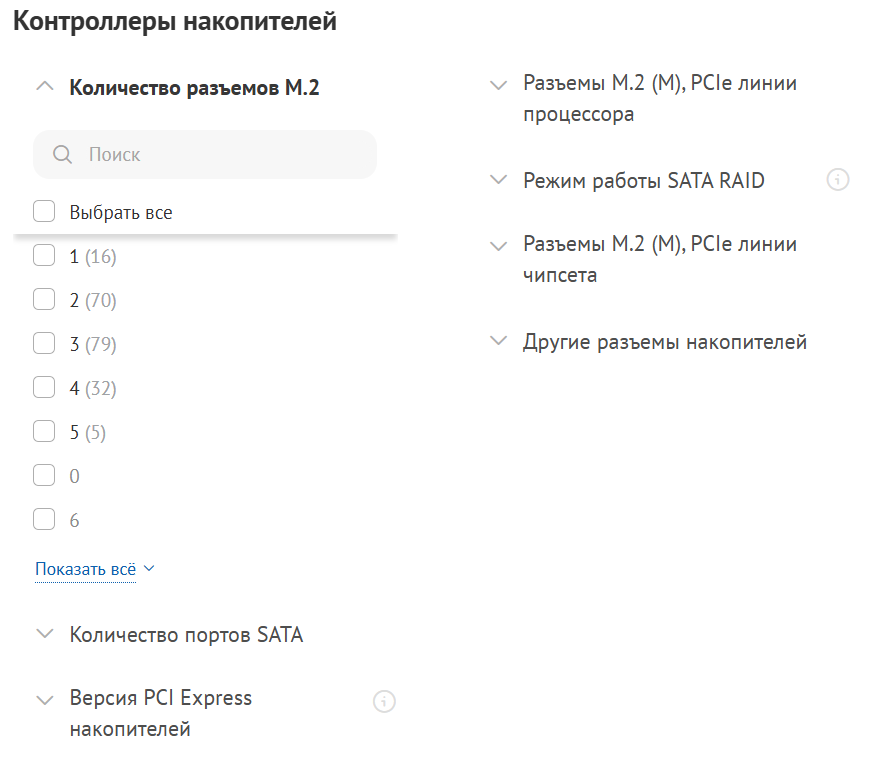Check the option 4 (32)

(x=44, y=388)
